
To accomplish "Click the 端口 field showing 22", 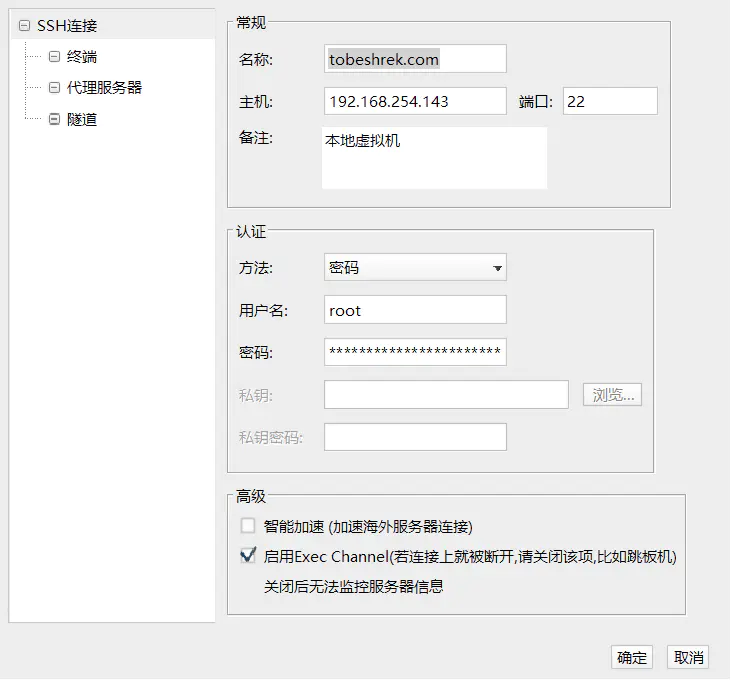I will [610, 101].
